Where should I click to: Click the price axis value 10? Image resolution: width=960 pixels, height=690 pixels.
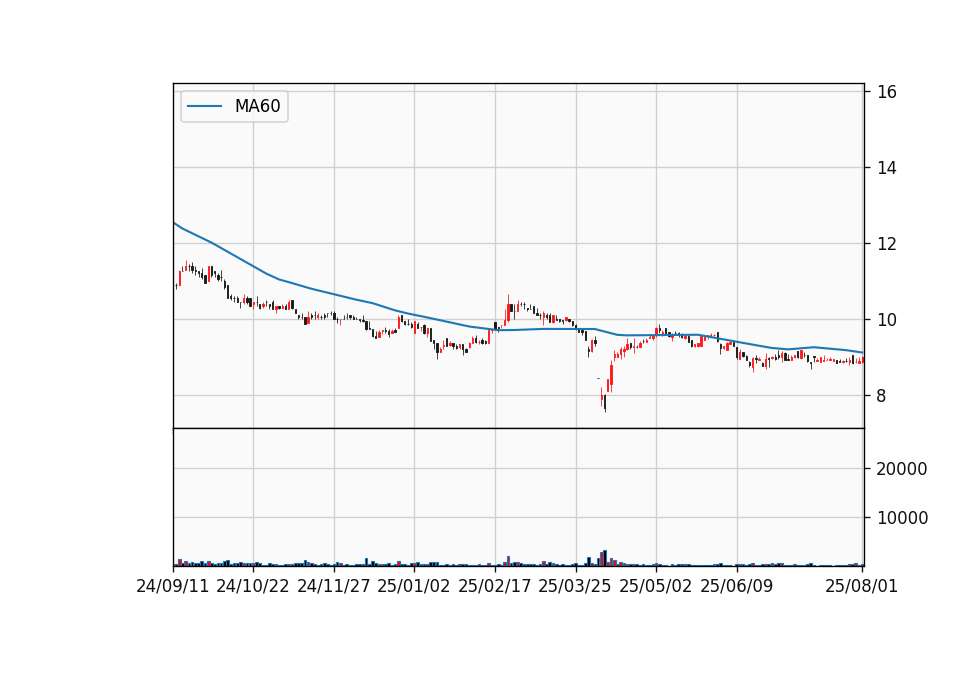click(887, 320)
